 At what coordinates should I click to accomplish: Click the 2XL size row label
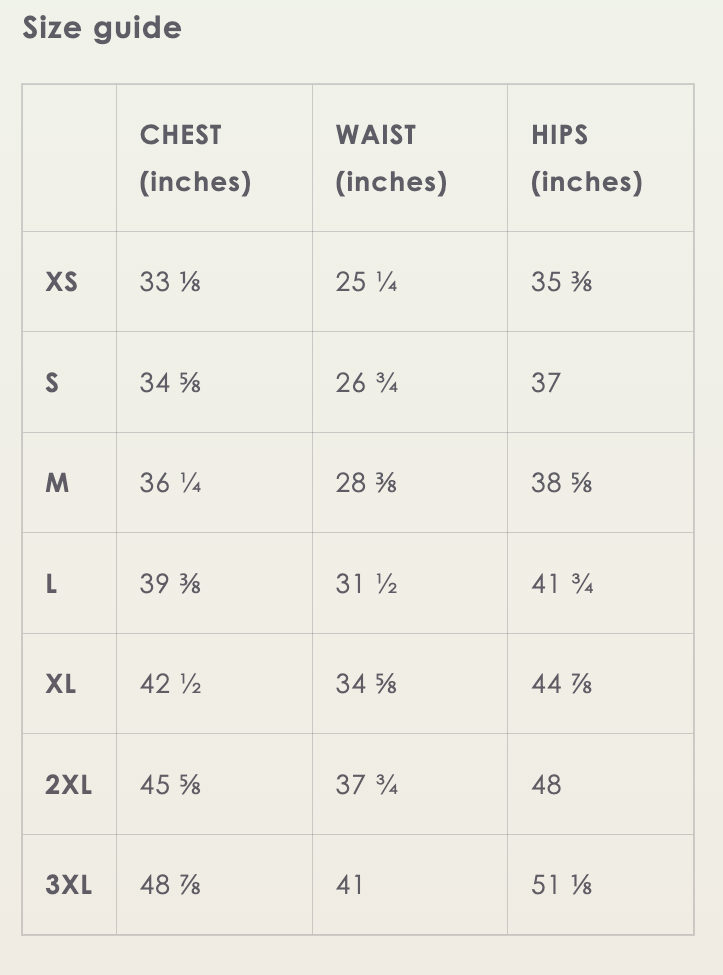(x=68, y=785)
